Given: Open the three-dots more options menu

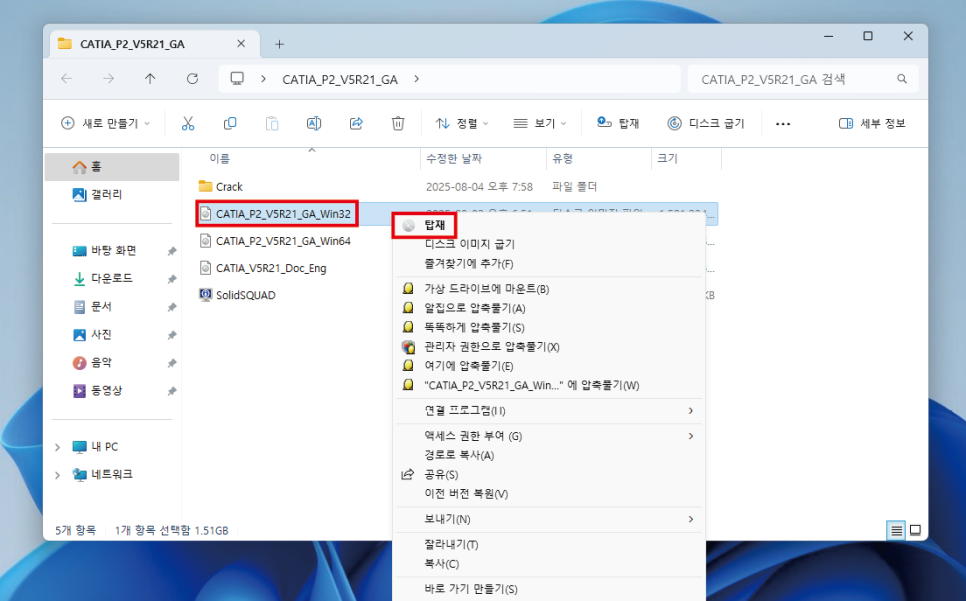Looking at the screenshot, I should pos(783,124).
